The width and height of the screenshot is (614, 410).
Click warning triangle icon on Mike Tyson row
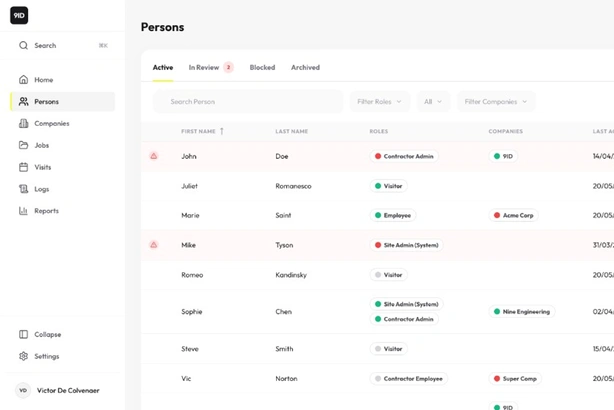point(154,245)
